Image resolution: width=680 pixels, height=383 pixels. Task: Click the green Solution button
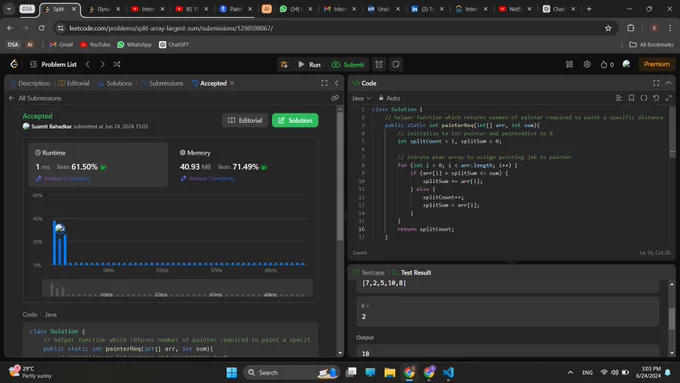tap(295, 120)
